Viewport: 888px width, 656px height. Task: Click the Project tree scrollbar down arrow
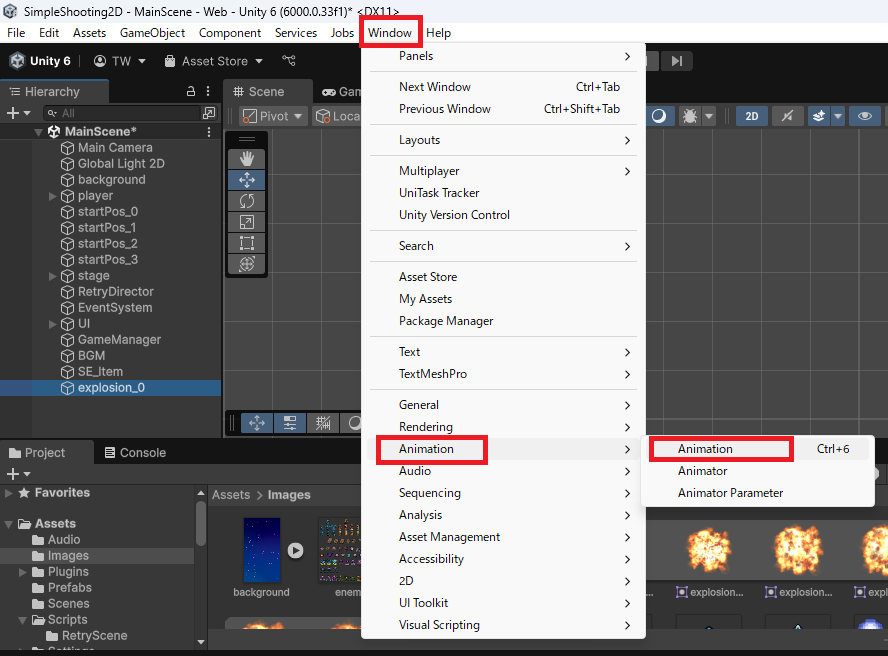200,642
